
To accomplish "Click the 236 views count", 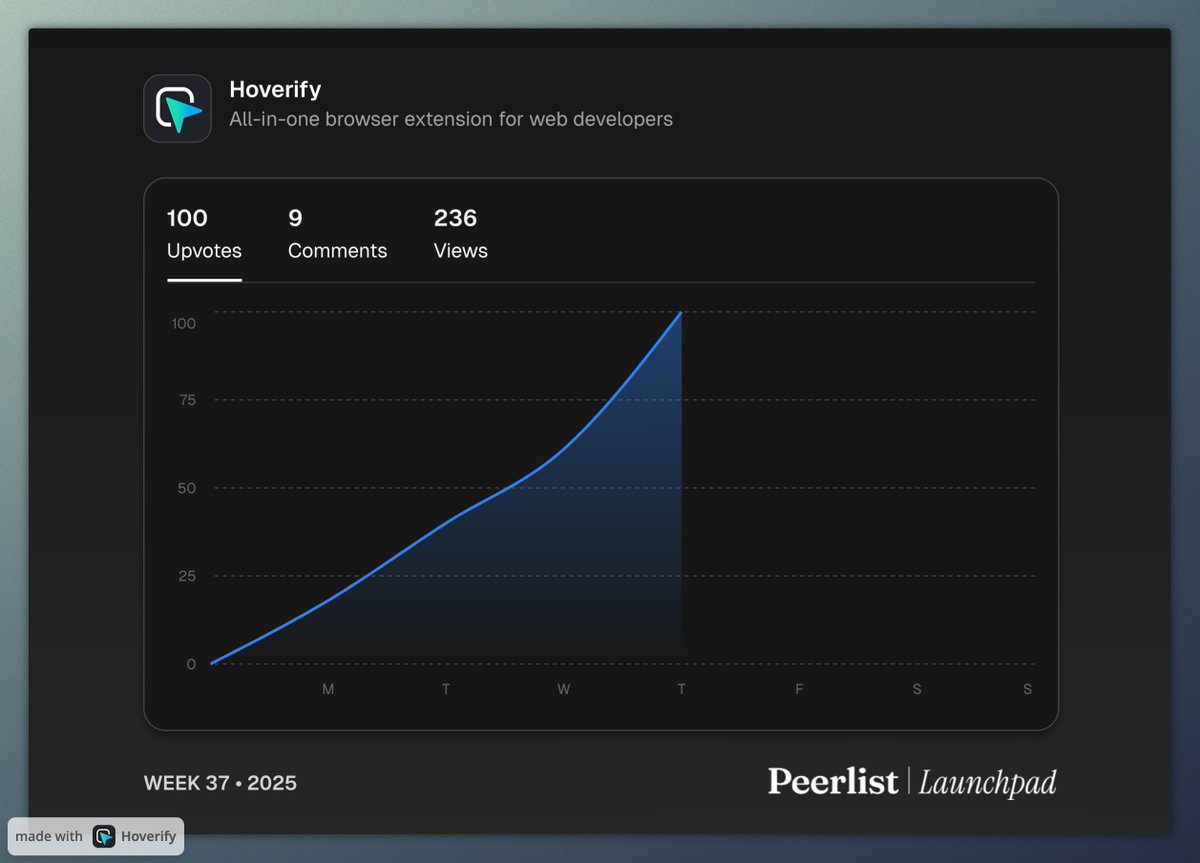I will 455,218.
